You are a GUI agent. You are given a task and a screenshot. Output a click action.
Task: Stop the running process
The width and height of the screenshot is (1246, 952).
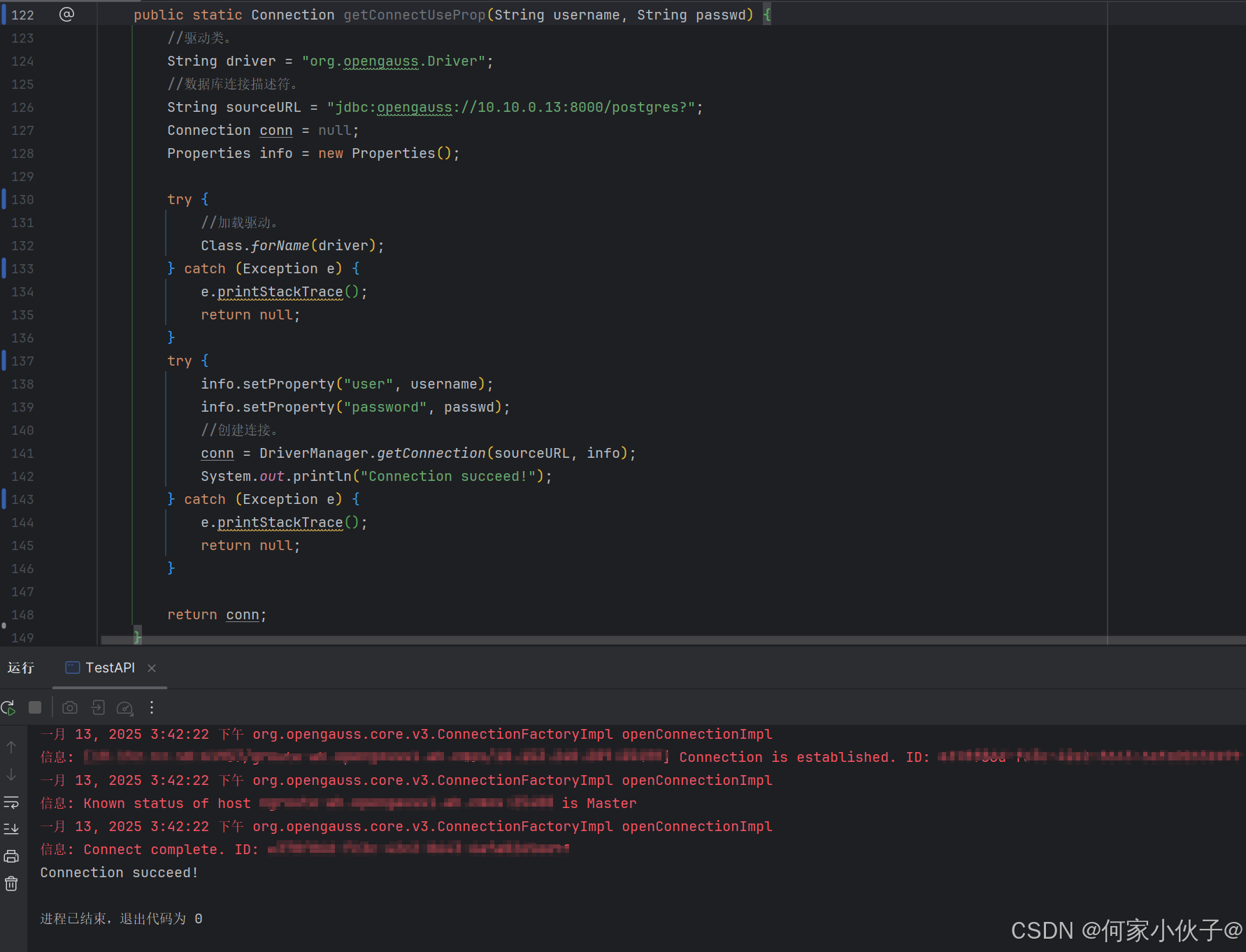click(35, 707)
